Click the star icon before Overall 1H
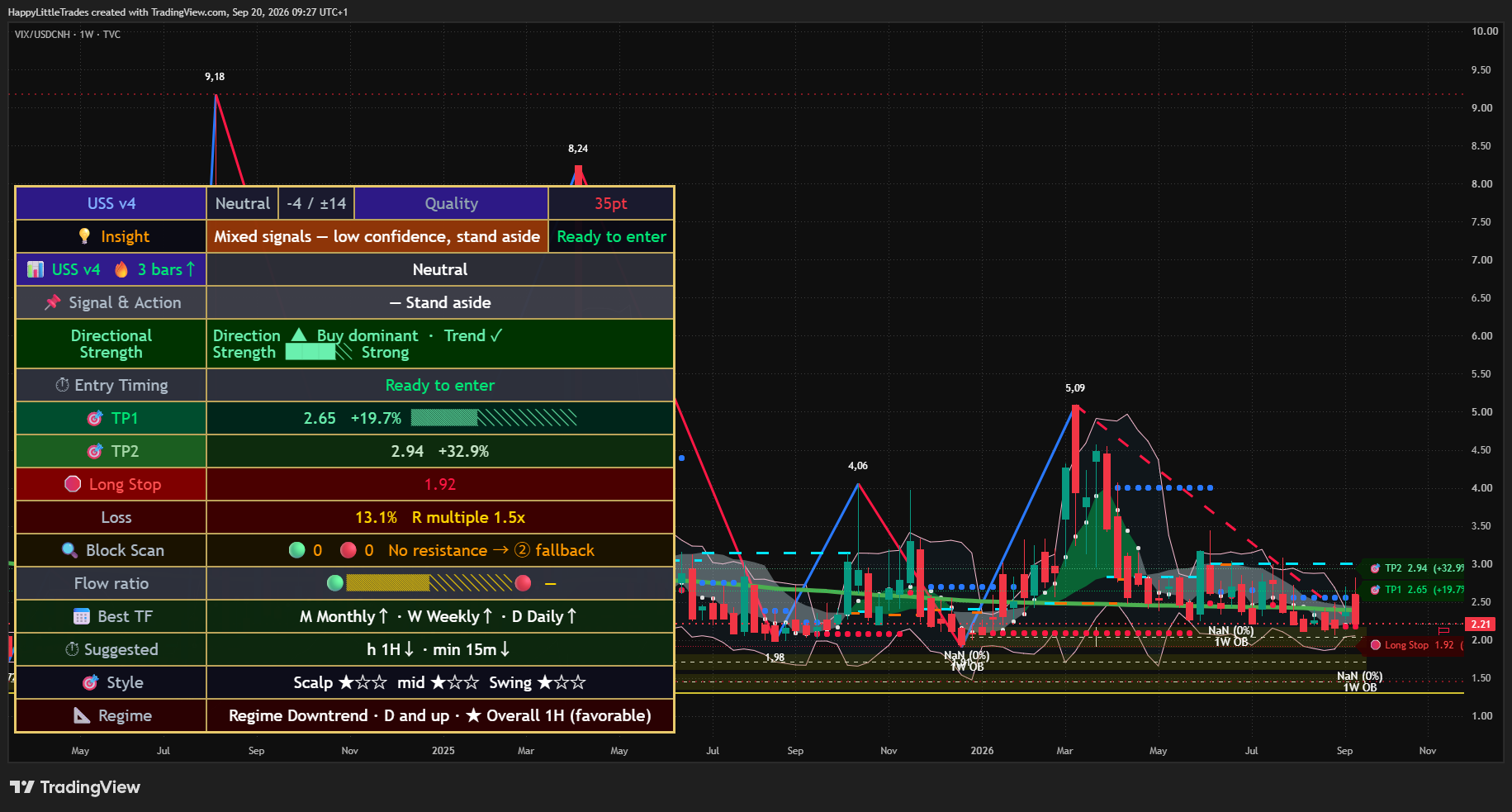Viewport: 1512px width, 812px height. pos(473,715)
